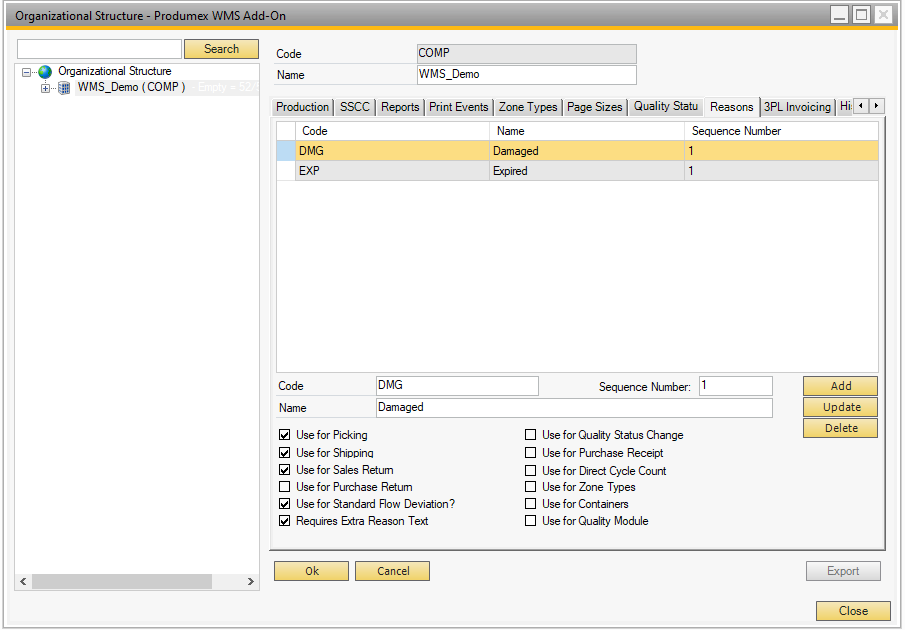
Task: Open the Zone Types tab
Action: tap(528, 107)
